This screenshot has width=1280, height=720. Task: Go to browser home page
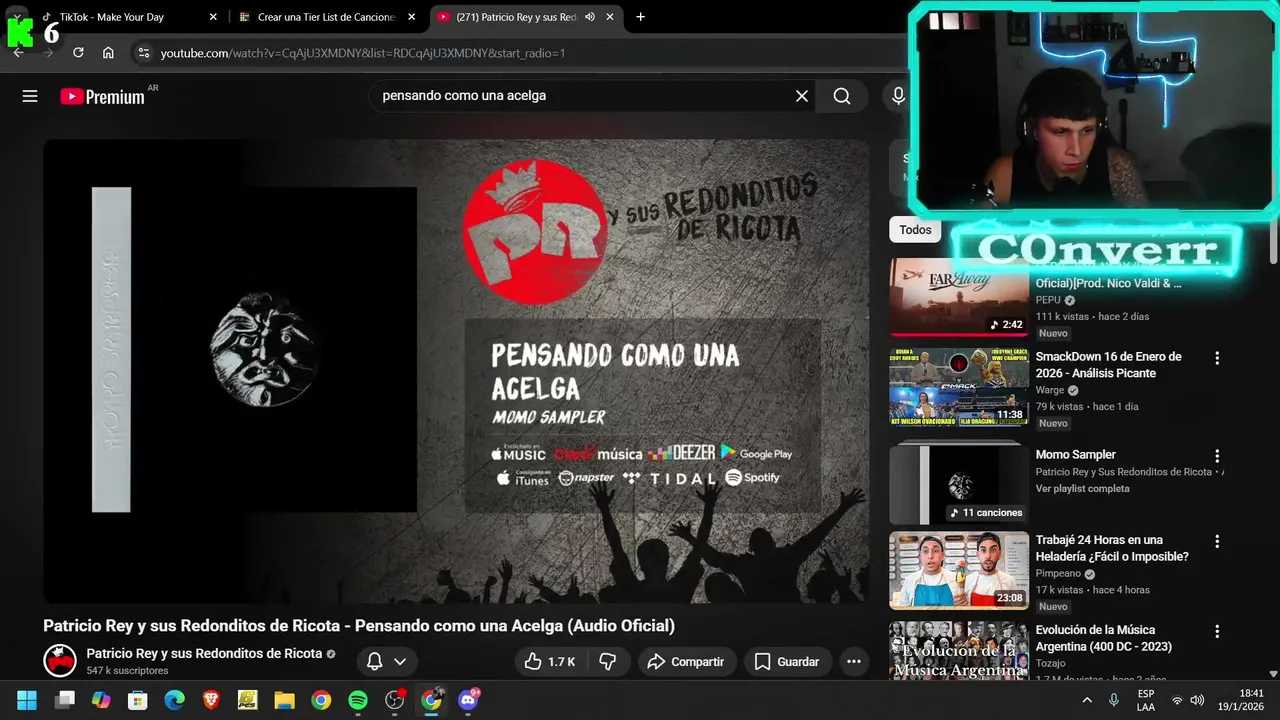108,53
